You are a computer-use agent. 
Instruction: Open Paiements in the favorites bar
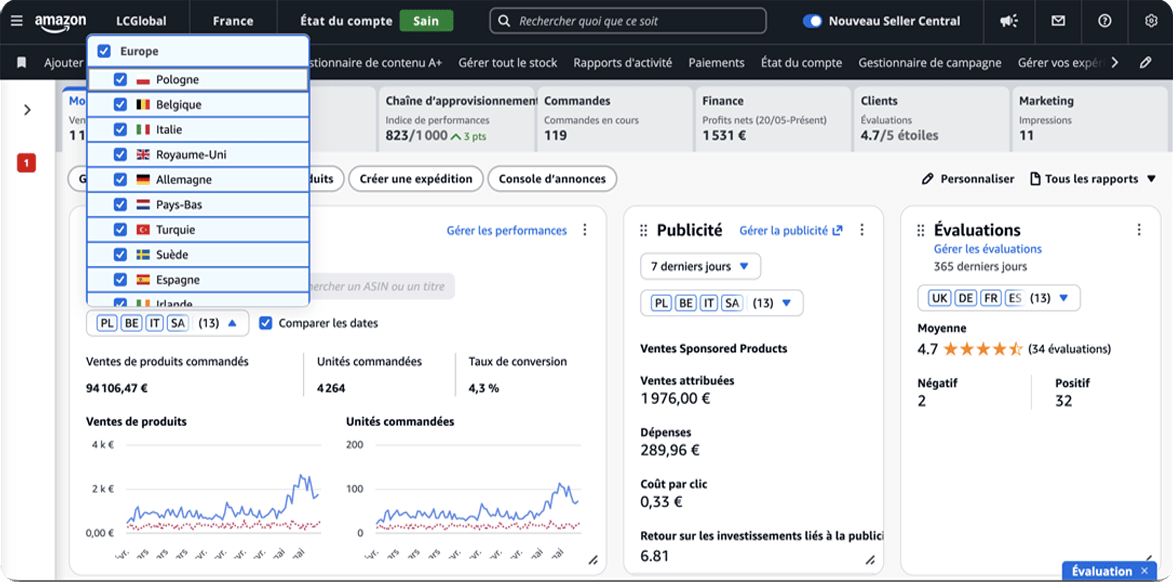tap(716, 63)
